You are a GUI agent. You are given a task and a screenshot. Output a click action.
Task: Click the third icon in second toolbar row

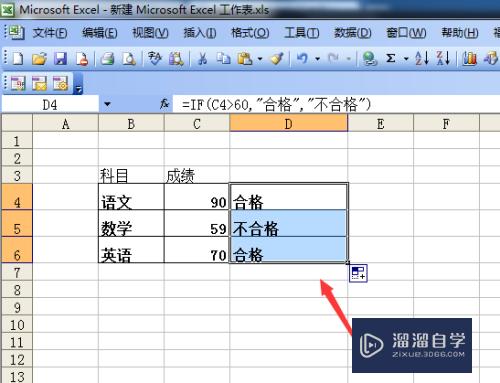point(60,83)
